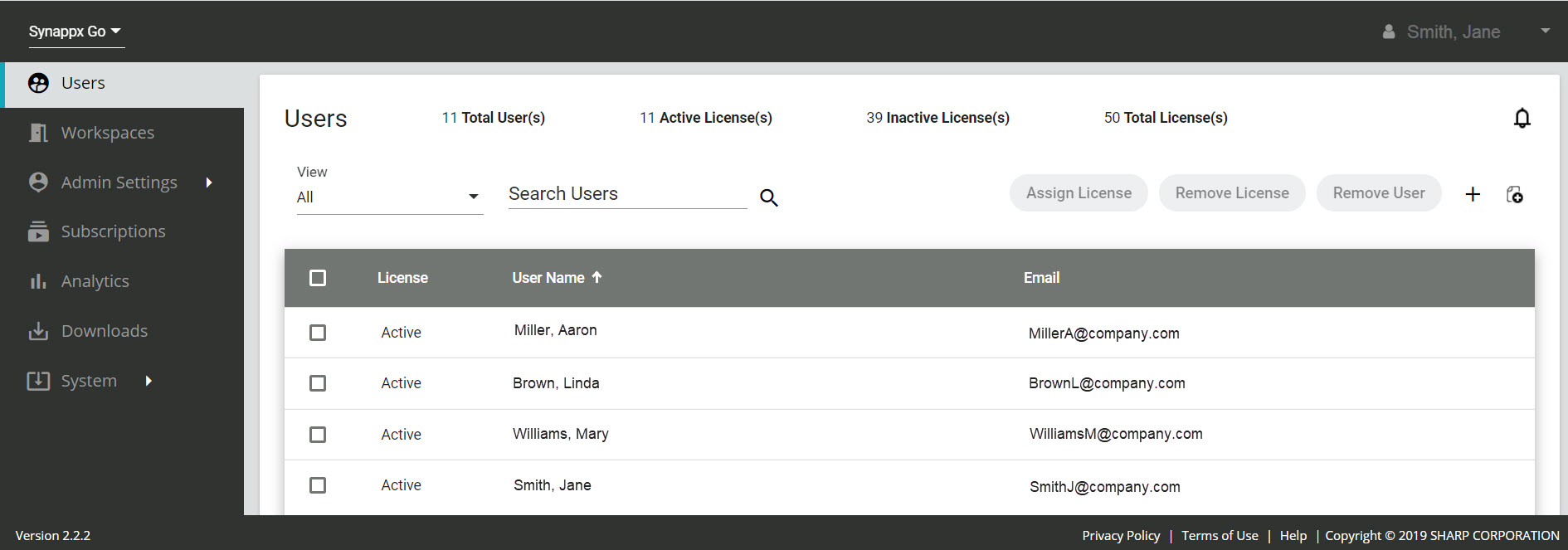This screenshot has height=550, width=1568.
Task: Click email SmithJ@company.com
Action: (1104, 487)
